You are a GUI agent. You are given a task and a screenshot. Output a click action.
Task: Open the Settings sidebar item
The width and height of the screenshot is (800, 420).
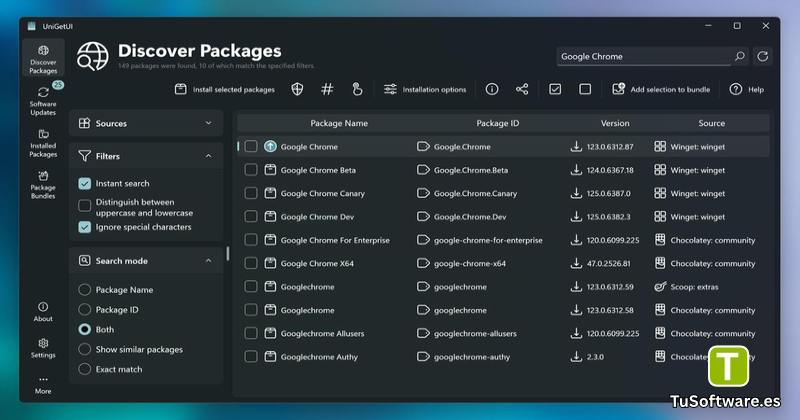tap(43, 348)
